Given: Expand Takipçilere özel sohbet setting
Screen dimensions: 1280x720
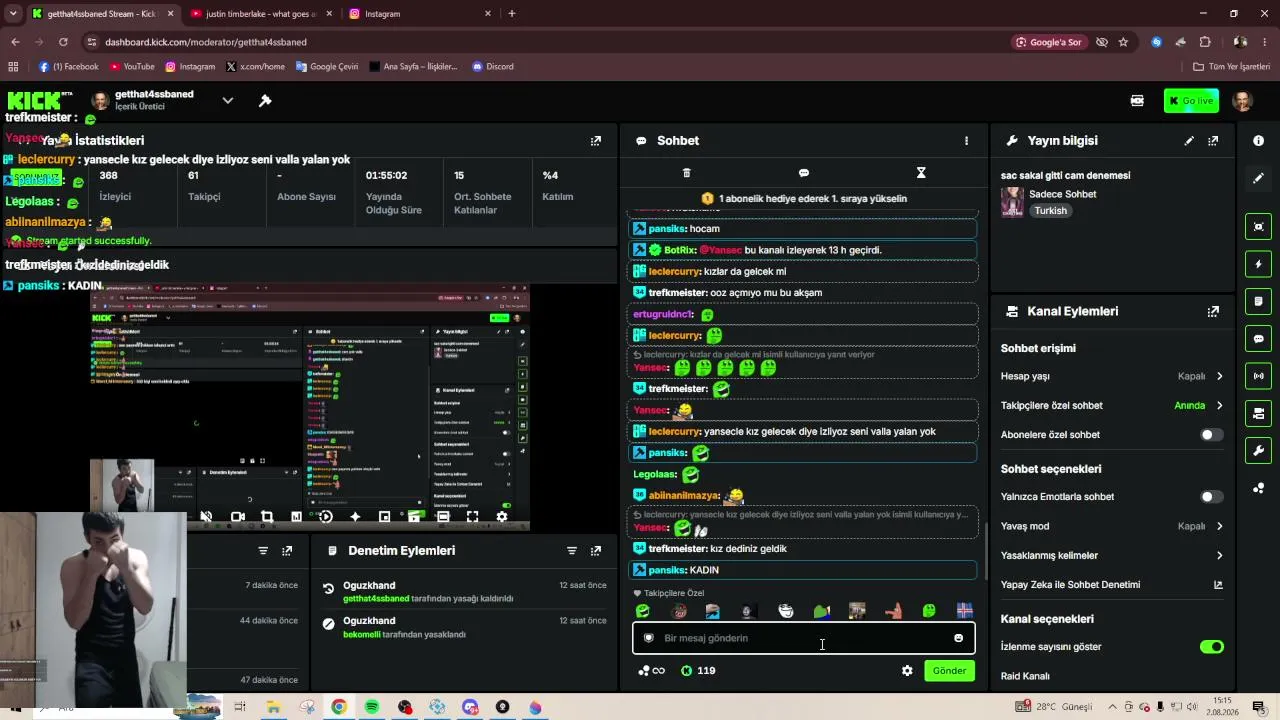Looking at the screenshot, I should (x=1219, y=405).
